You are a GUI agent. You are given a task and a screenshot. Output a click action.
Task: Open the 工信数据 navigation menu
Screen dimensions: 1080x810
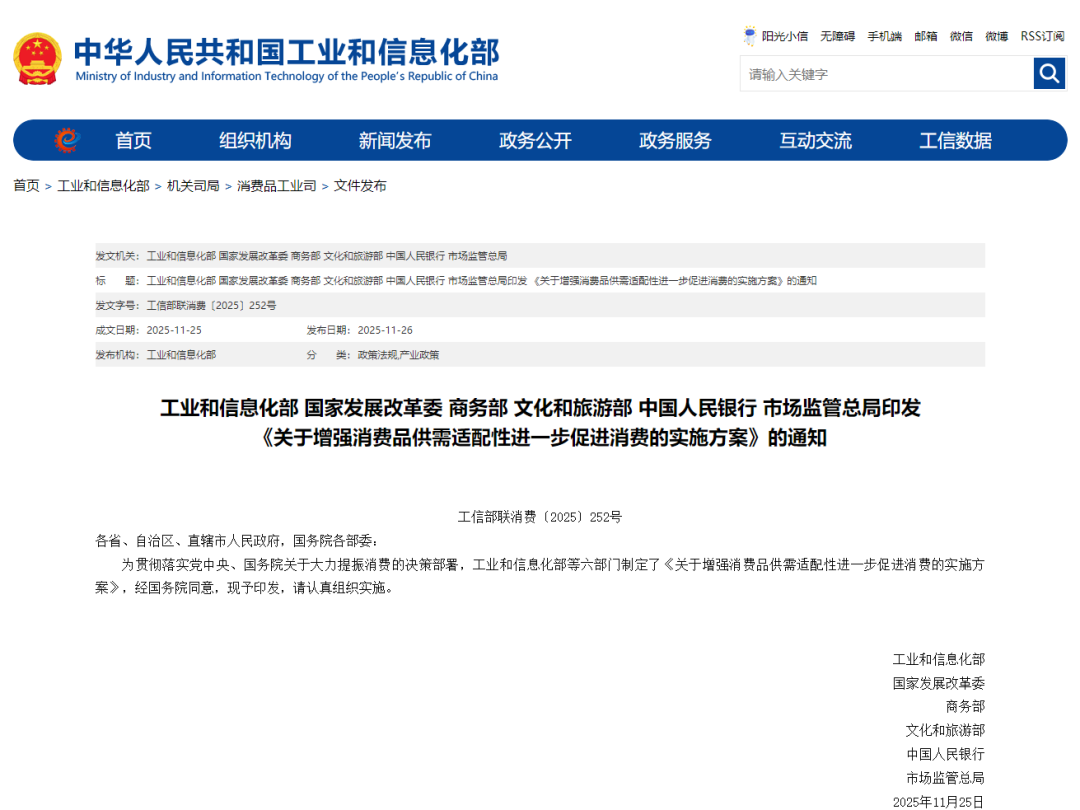[x=955, y=141]
